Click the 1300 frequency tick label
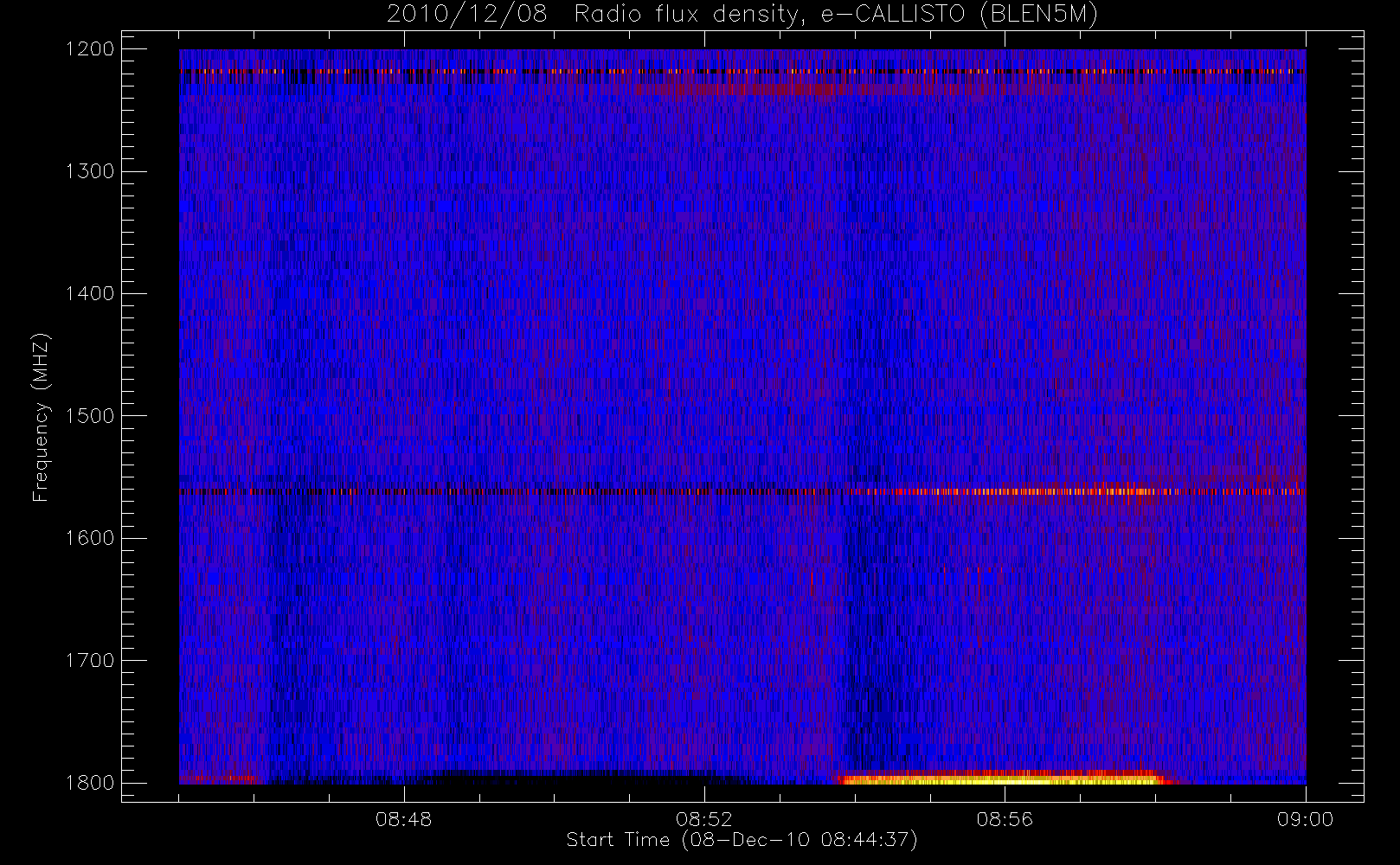1400x865 pixels. [x=90, y=171]
